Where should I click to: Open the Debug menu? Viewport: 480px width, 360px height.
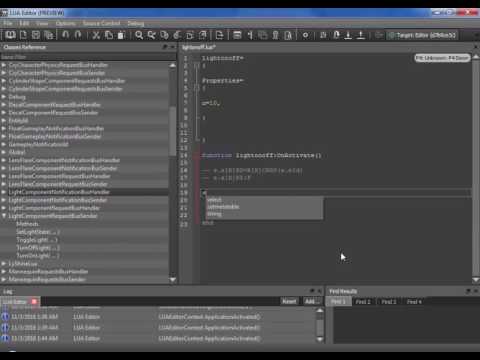(136, 23)
